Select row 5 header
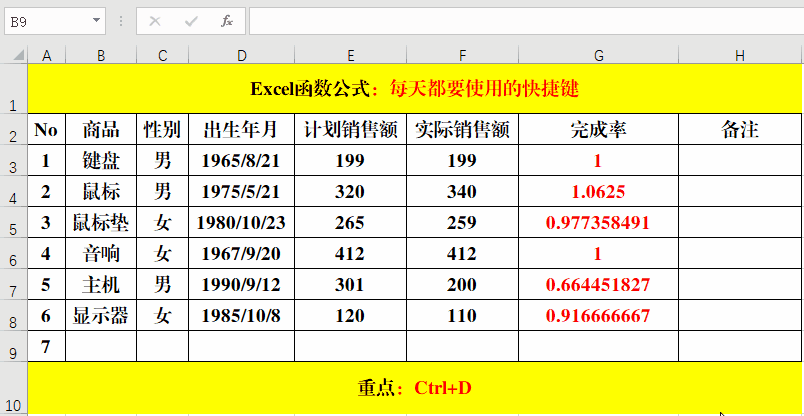Screen dimensions: 804x416 (14, 223)
